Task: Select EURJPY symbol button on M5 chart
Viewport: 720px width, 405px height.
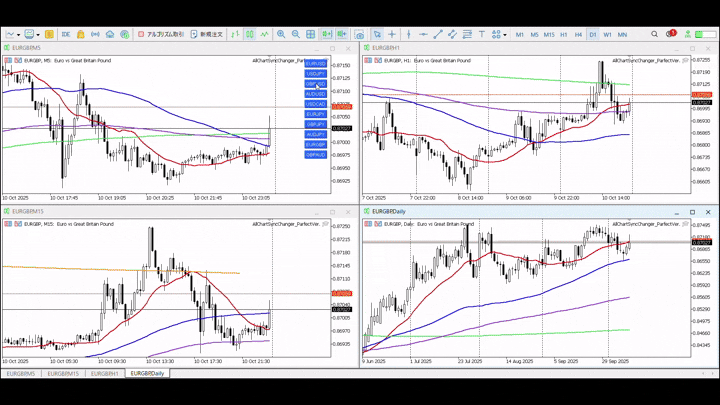Action: [315, 114]
